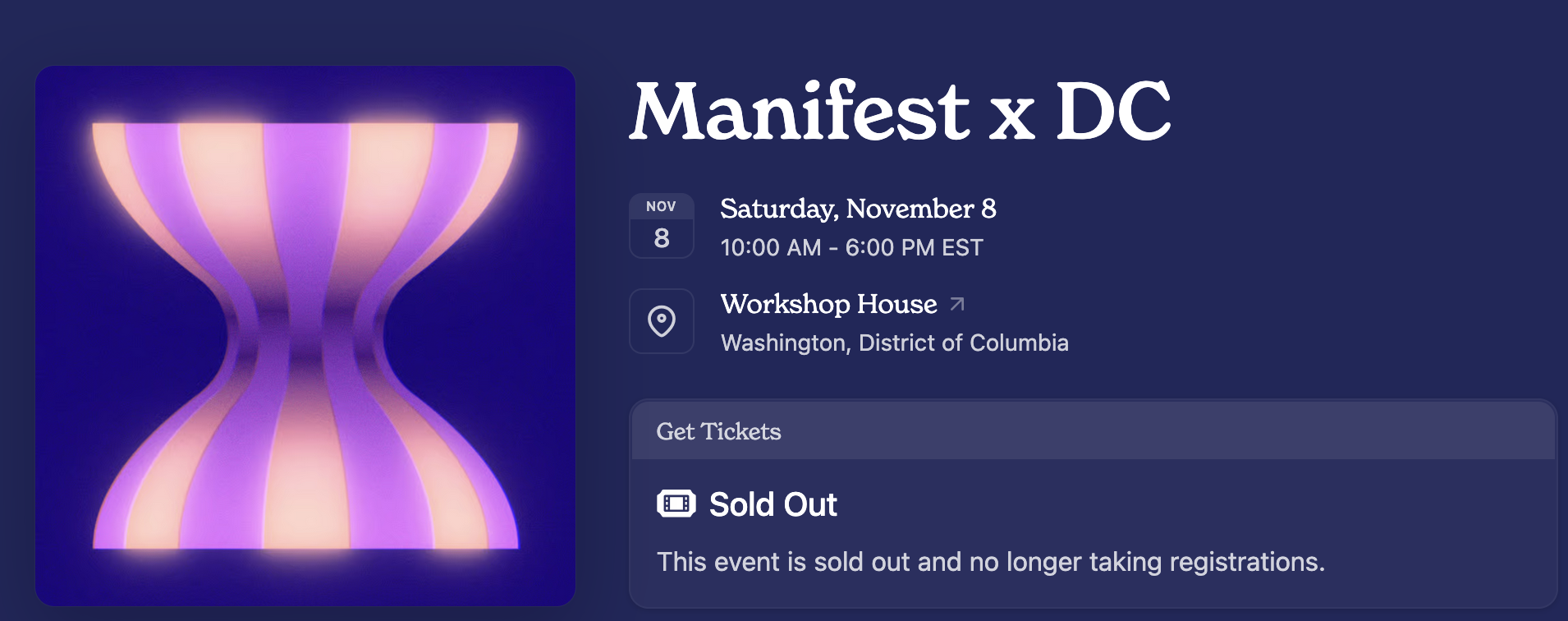Click the narrow waist of the hourglass artwork
This screenshot has width=1568, height=621.
coord(305,337)
